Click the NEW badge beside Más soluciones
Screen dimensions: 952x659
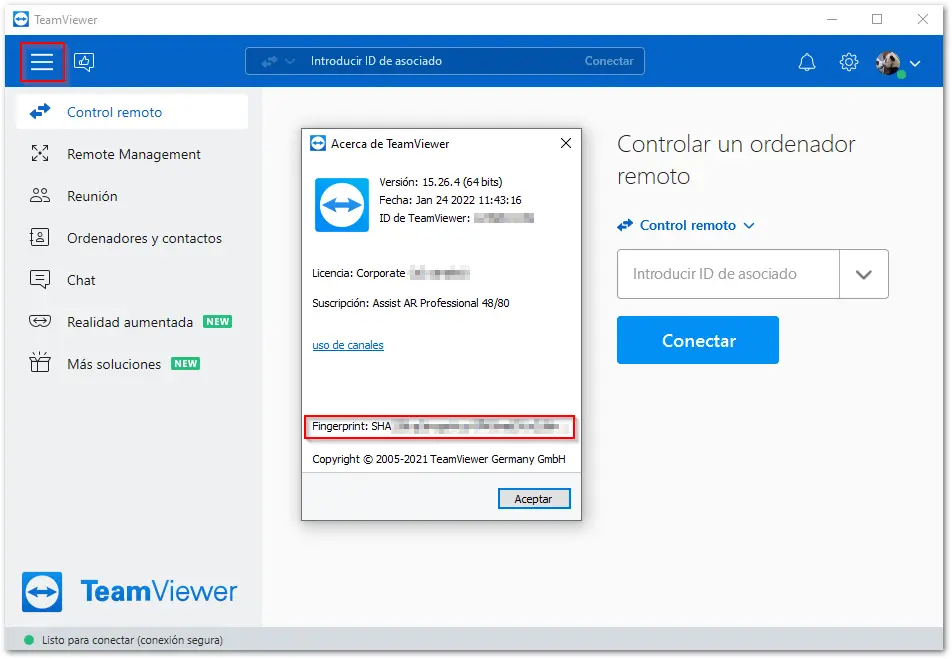(185, 363)
